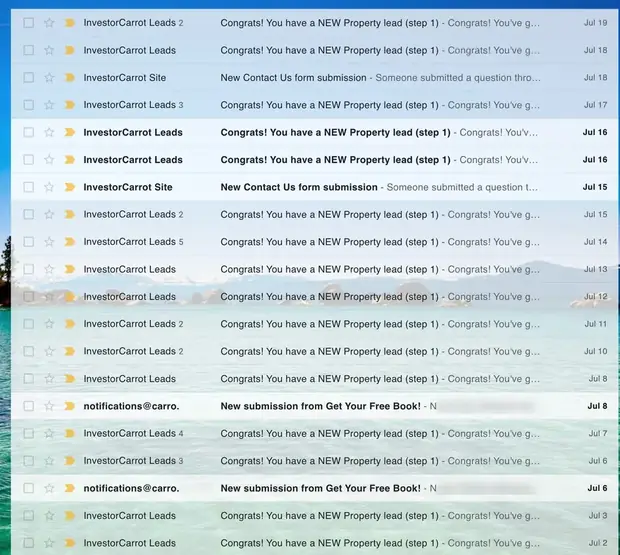620x555 pixels.
Task: Star the Jul 11 InvestorCarrot Leads email
Action: 49,324
